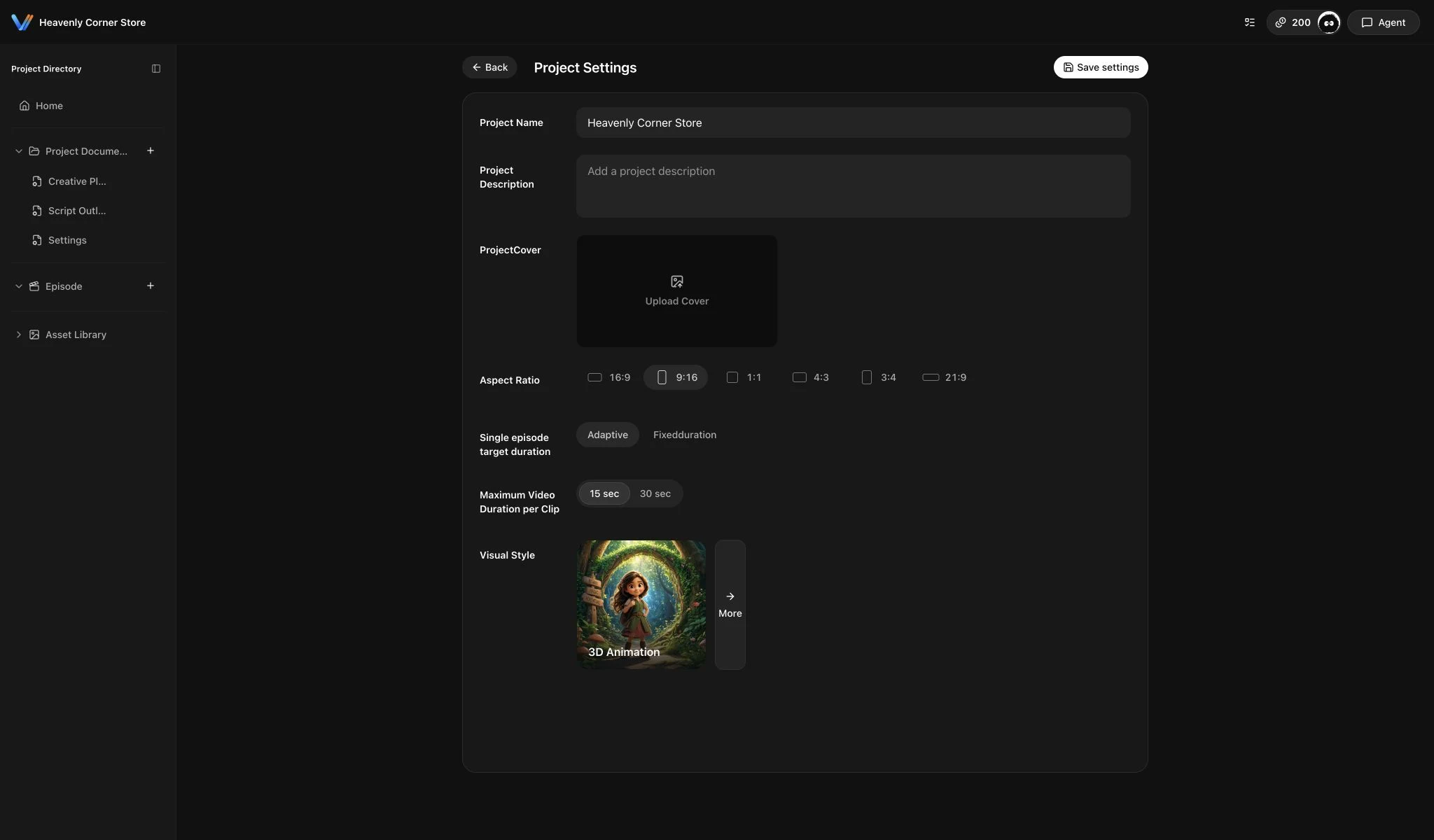Focus the project description text area
1434x840 pixels.
tap(853, 186)
